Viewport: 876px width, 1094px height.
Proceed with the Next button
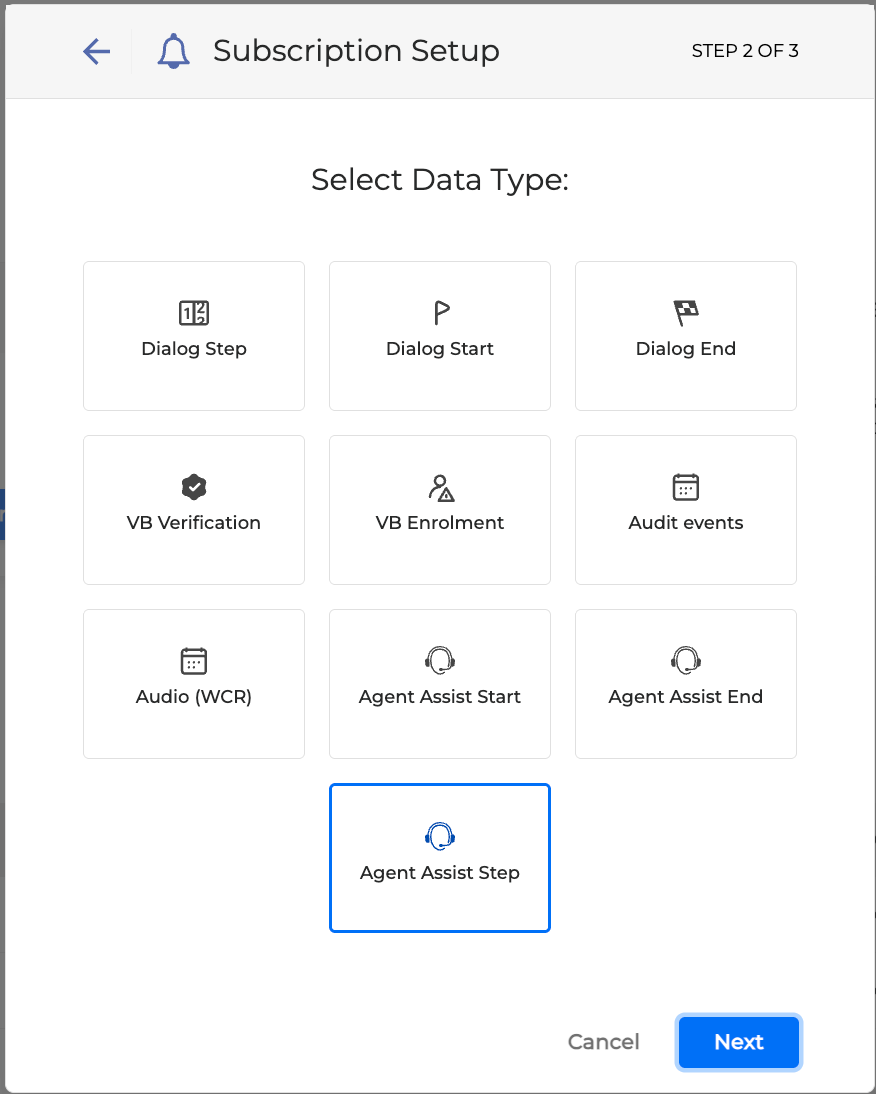[739, 1042]
